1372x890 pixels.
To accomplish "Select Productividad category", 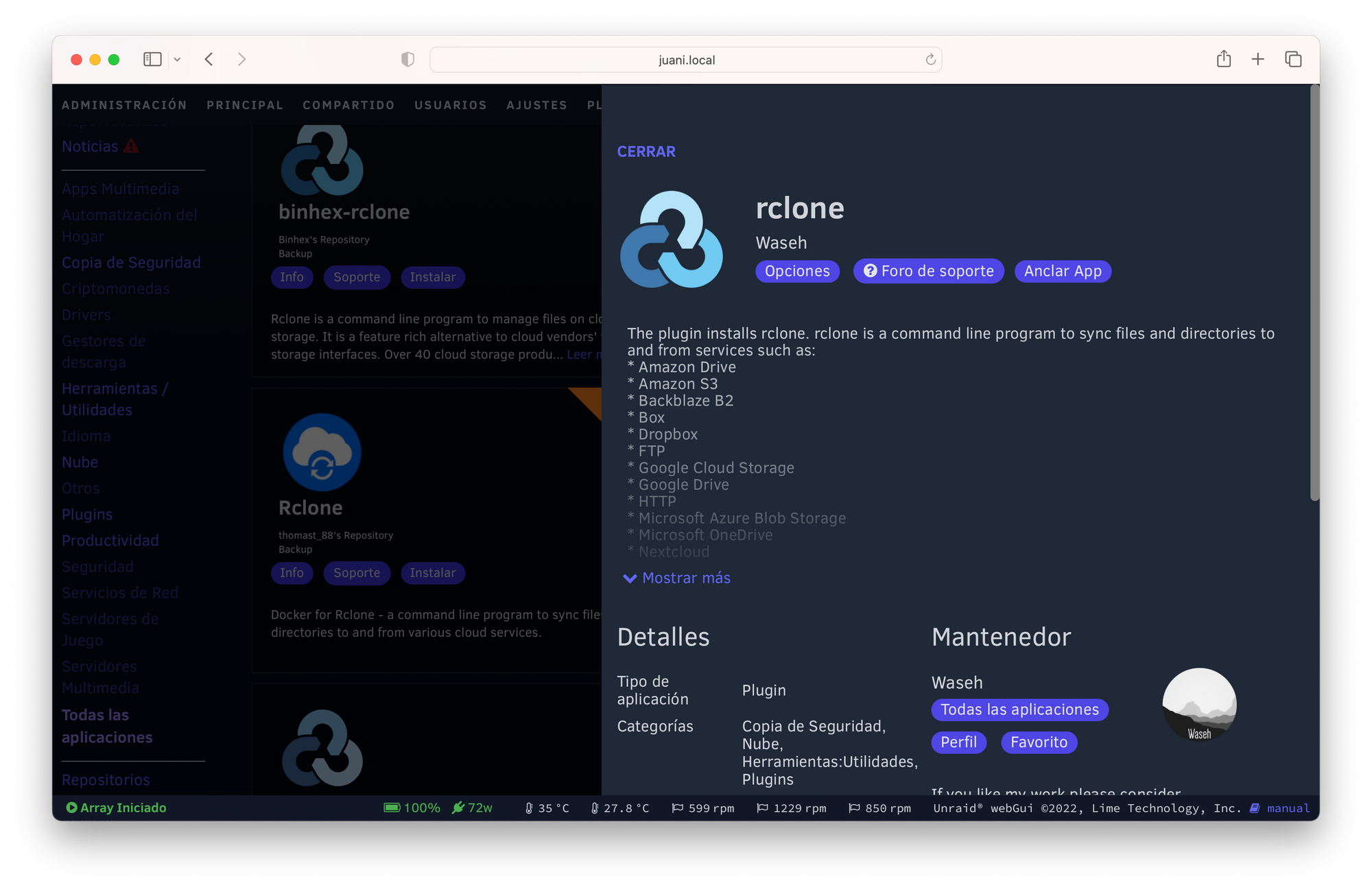I will click(x=110, y=540).
